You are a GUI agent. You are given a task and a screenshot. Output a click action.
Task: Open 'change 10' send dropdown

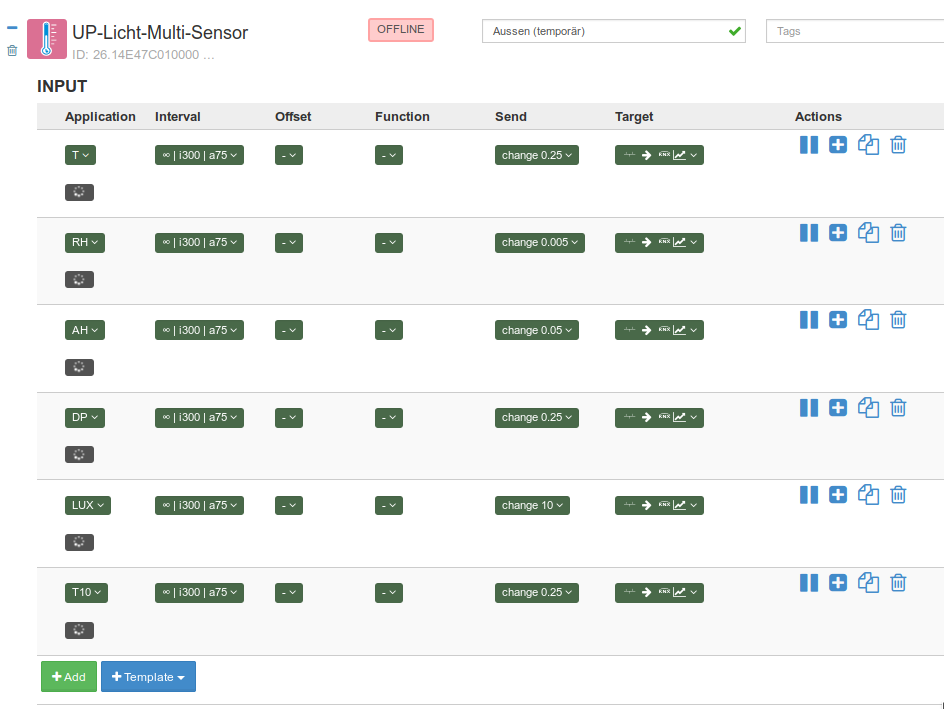point(532,505)
